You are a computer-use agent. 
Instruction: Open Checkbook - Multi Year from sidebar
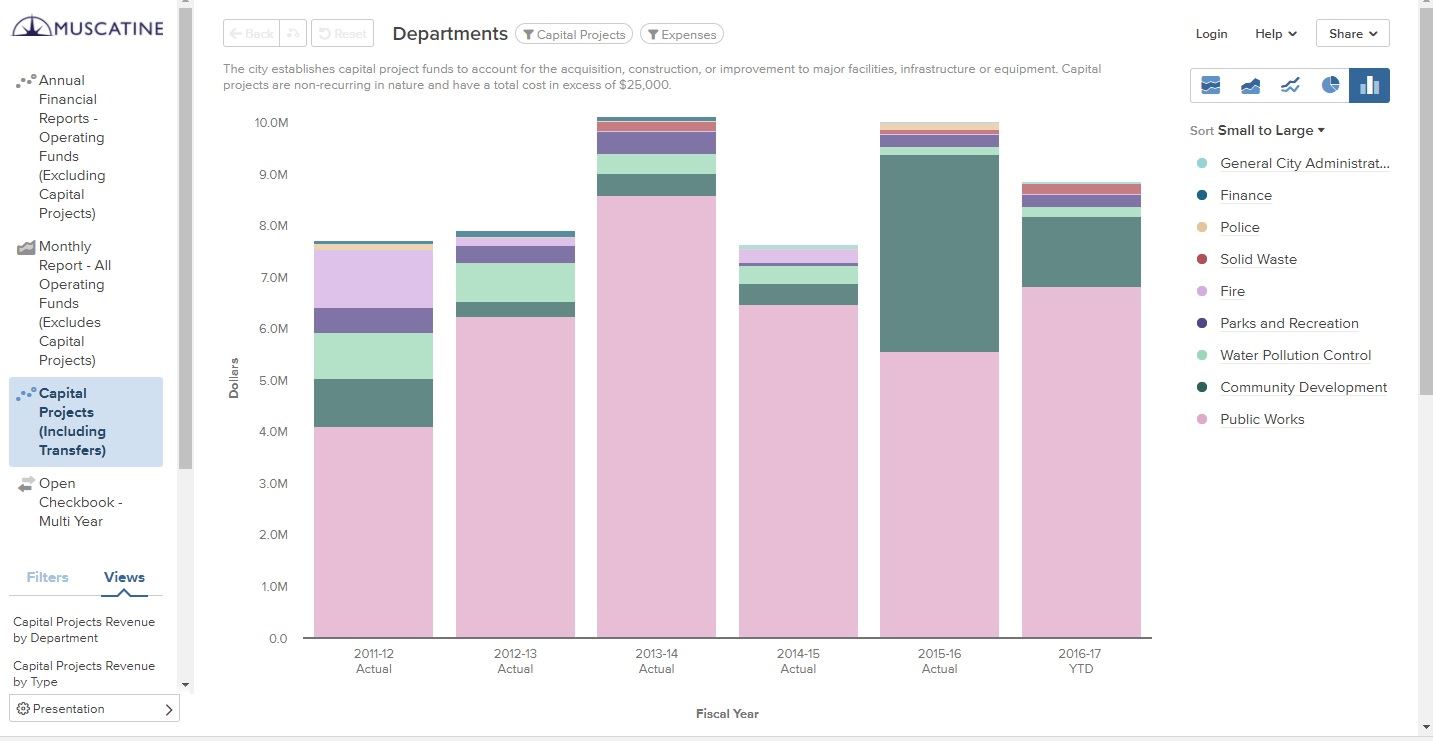click(80, 502)
